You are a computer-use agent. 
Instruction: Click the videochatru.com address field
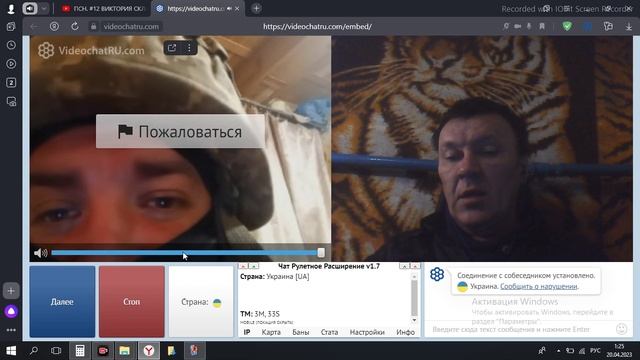[131, 27]
